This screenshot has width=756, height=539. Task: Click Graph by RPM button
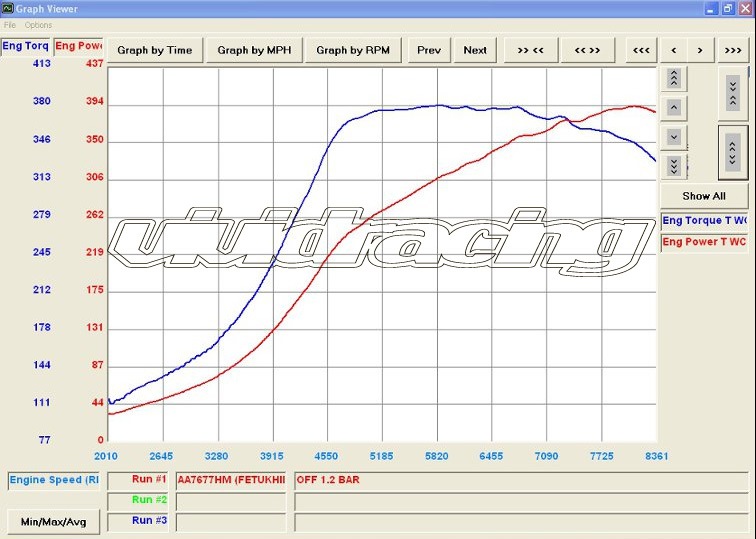353,50
